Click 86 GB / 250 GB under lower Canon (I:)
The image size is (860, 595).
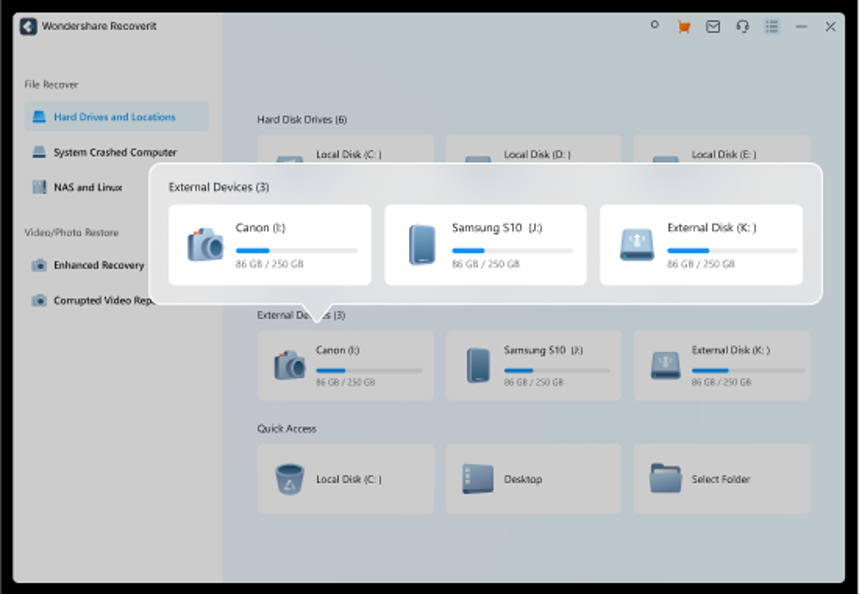[x=346, y=382]
